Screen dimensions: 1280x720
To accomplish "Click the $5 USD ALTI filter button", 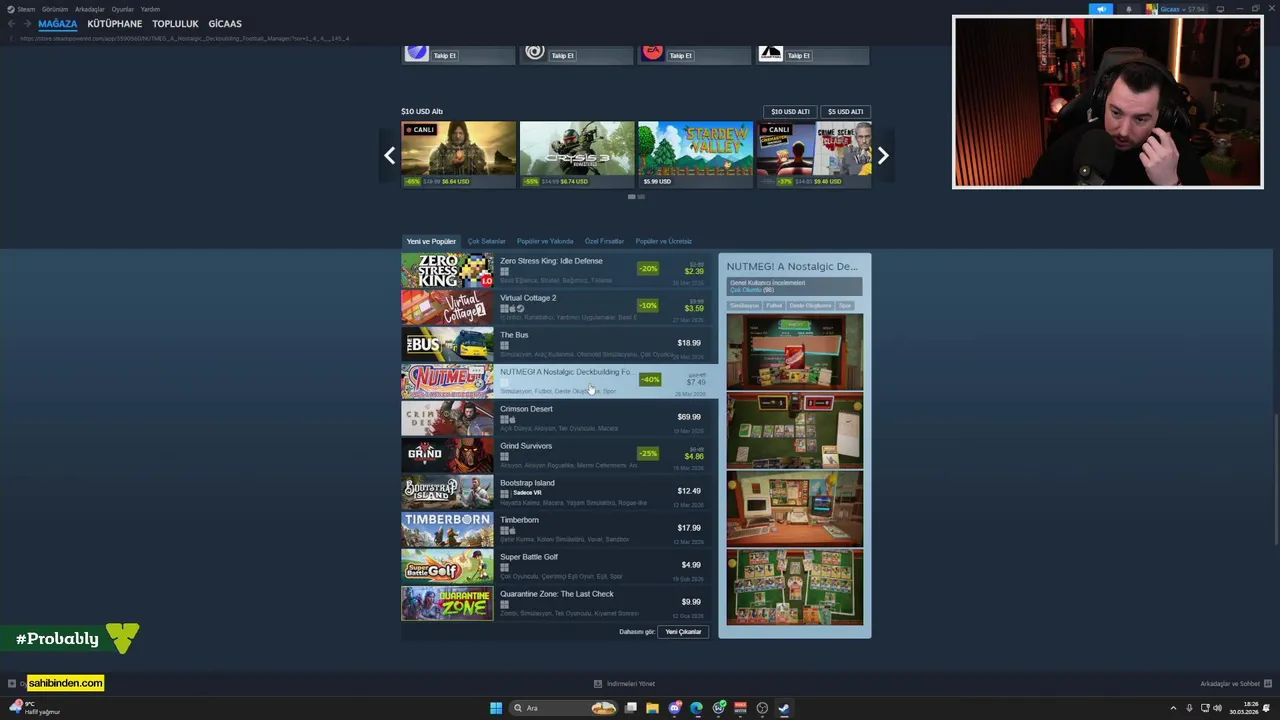I will 845,112.
